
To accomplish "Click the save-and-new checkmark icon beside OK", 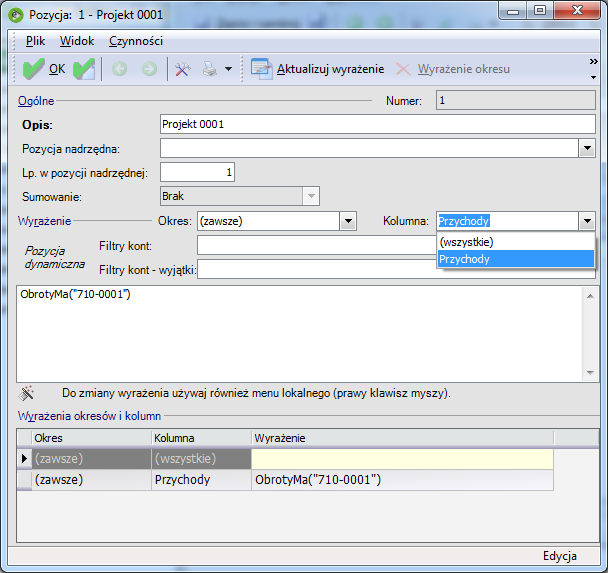I will click(84, 69).
